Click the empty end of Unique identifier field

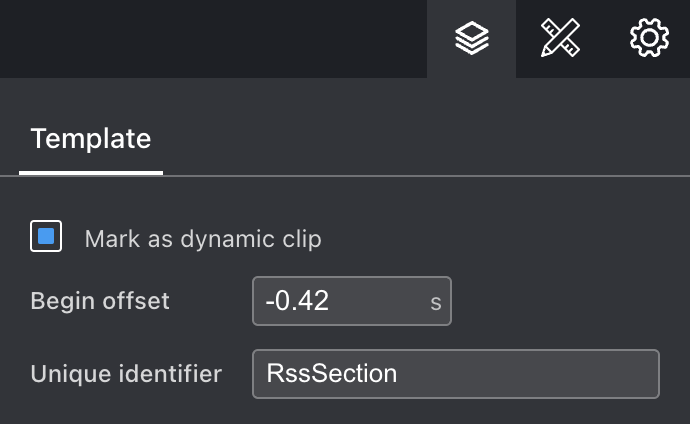tap(528, 374)
